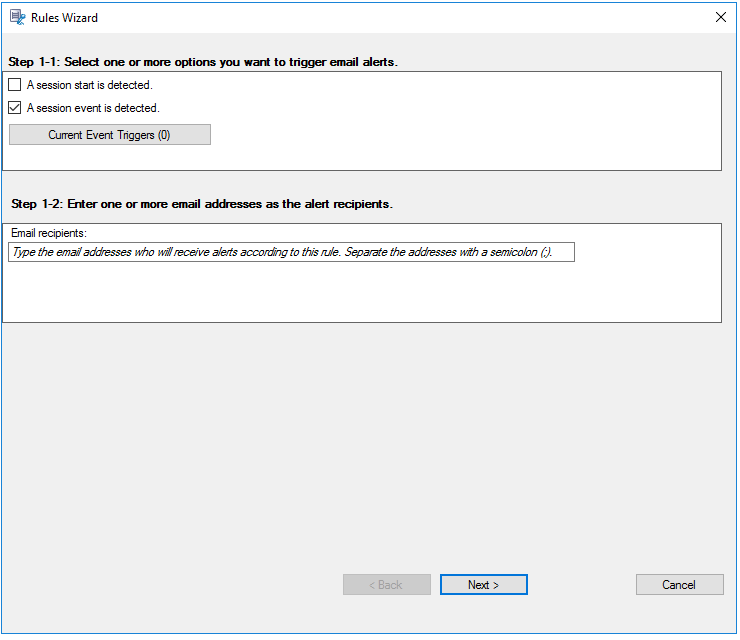Enable the session start detected checkbox
740x640 pixels.
click(x=15, y=85)
